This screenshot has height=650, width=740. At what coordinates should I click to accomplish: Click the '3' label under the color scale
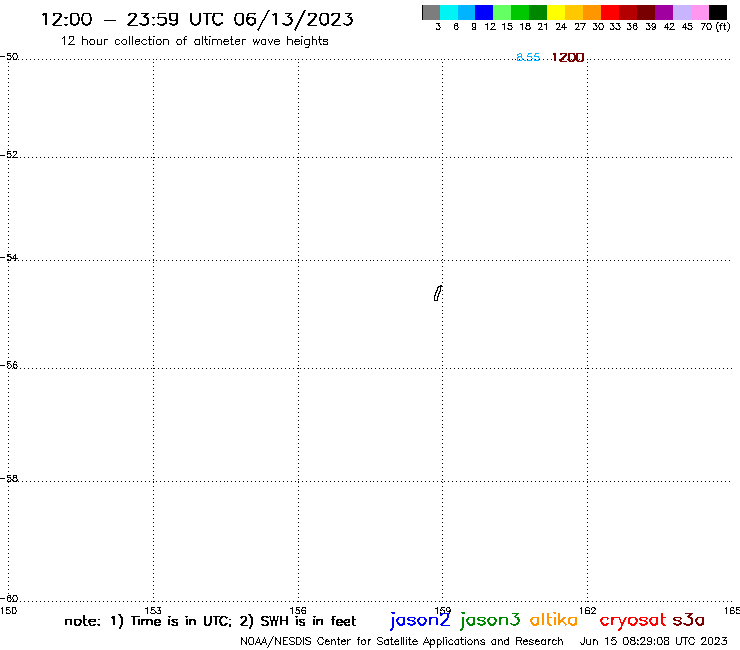pos(438,27)
